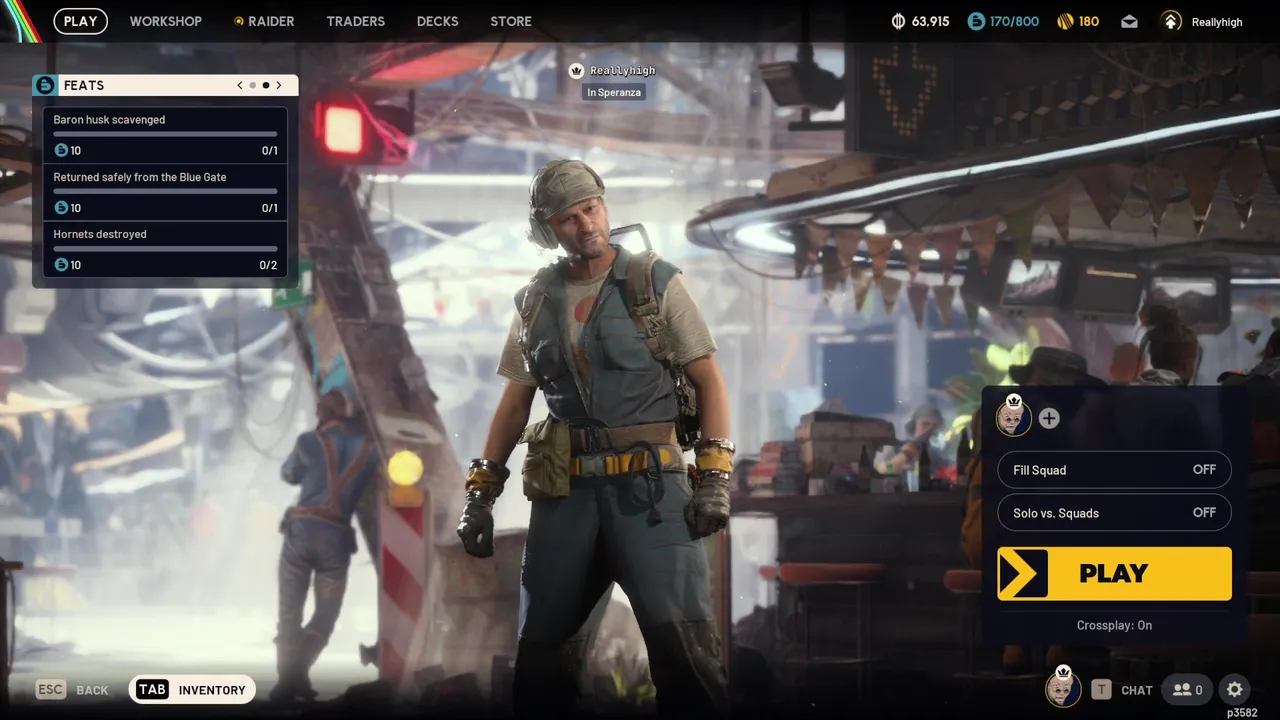The image size is (1280, 720).
Task: Click the Blue Gate feat progress bar
Action: (x=165, y=191)
